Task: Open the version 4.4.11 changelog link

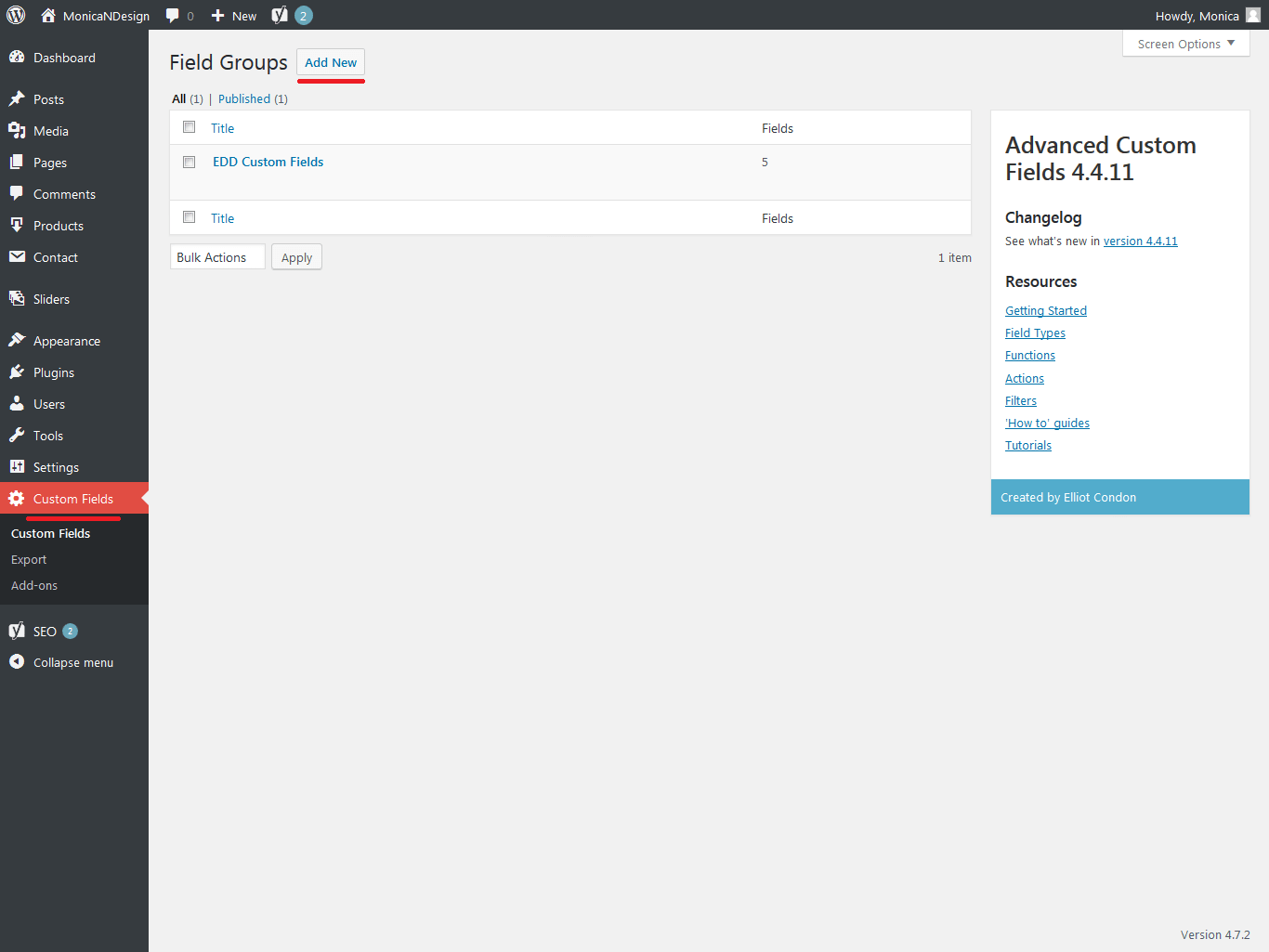Action: coord(1140,241)
